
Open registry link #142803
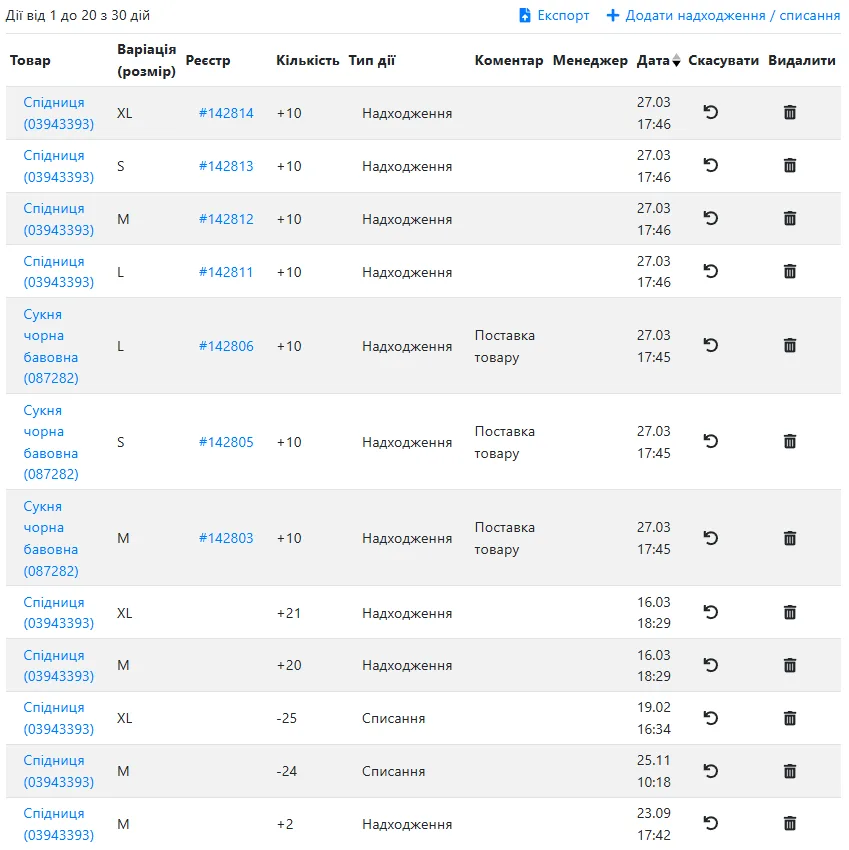pyautogui.click(x=226, y=538)
